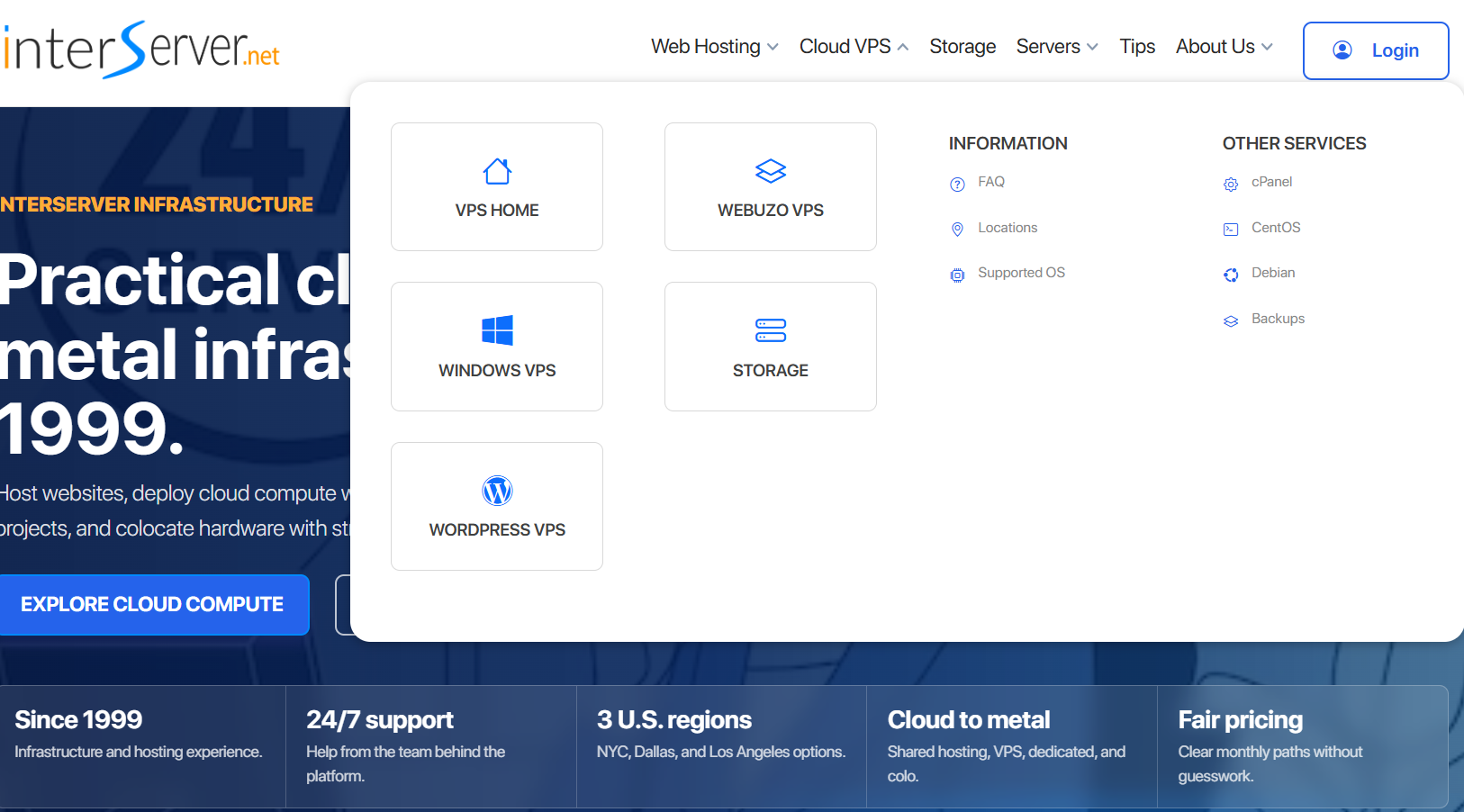Open the Cloud VPS menu
Image resolution: width=1464 pixels, height=812 pixels.
tap(845, 47)
